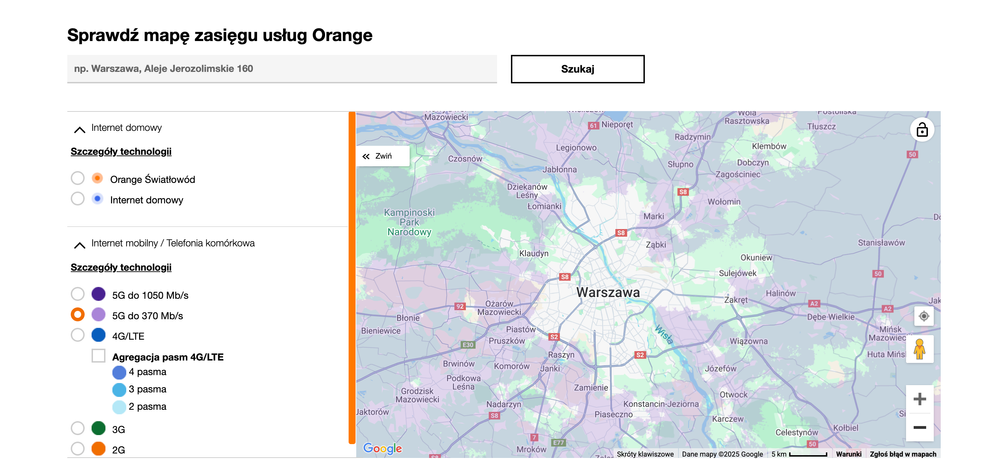This screenshot has height=465, width=999.
Task: Click the Street View pegman icon
Action: pyautogui.click(x=920, y=349)
